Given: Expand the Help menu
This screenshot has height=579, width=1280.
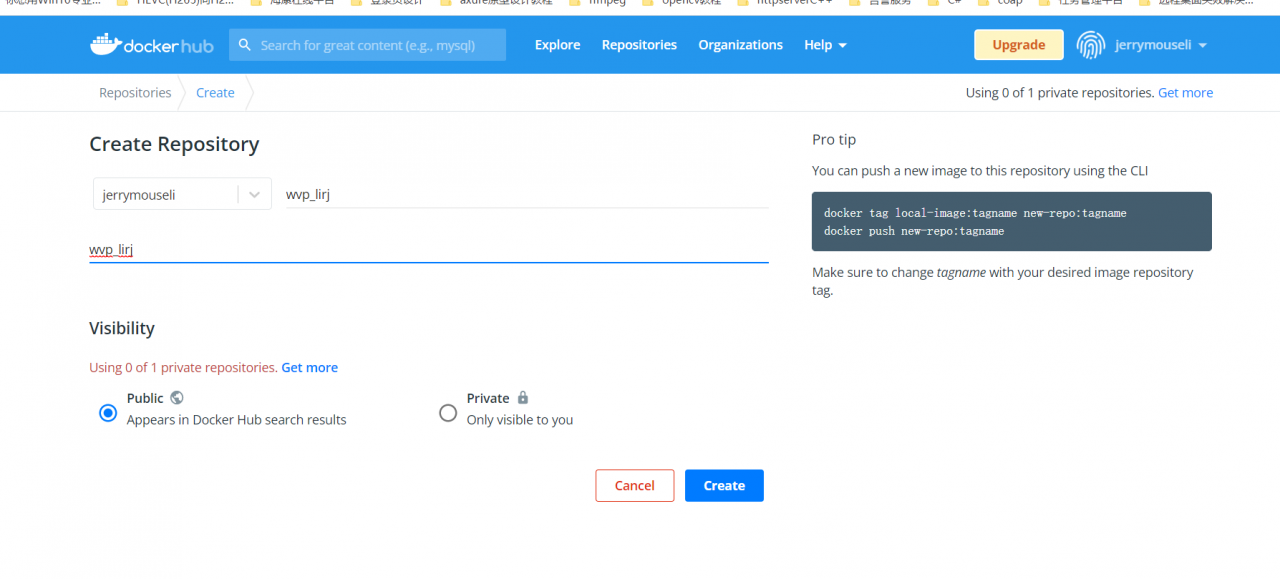Looking at the screenshot, I should [825, 45].
